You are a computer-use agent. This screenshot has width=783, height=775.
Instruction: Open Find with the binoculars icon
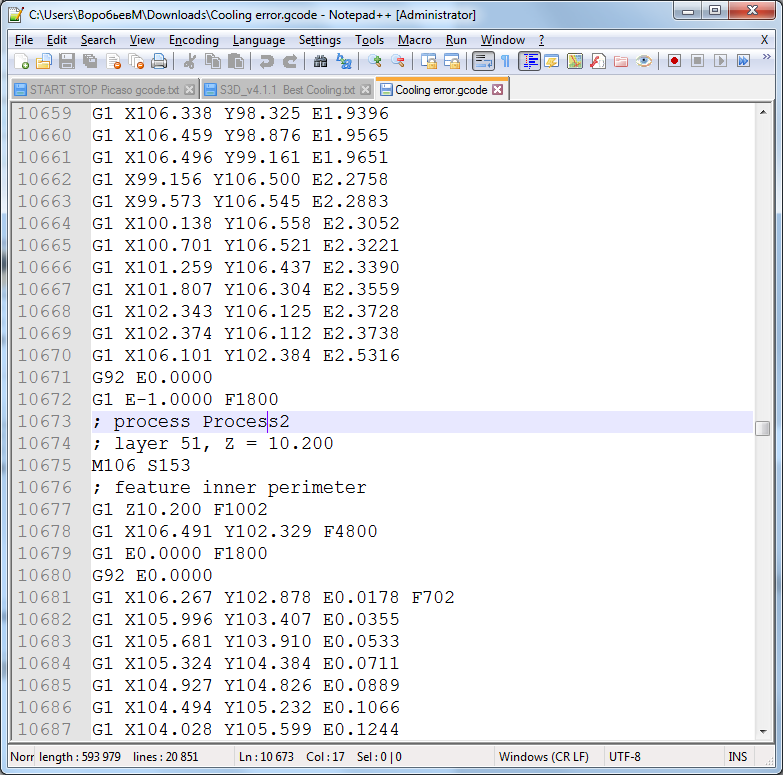coord(320,61)
